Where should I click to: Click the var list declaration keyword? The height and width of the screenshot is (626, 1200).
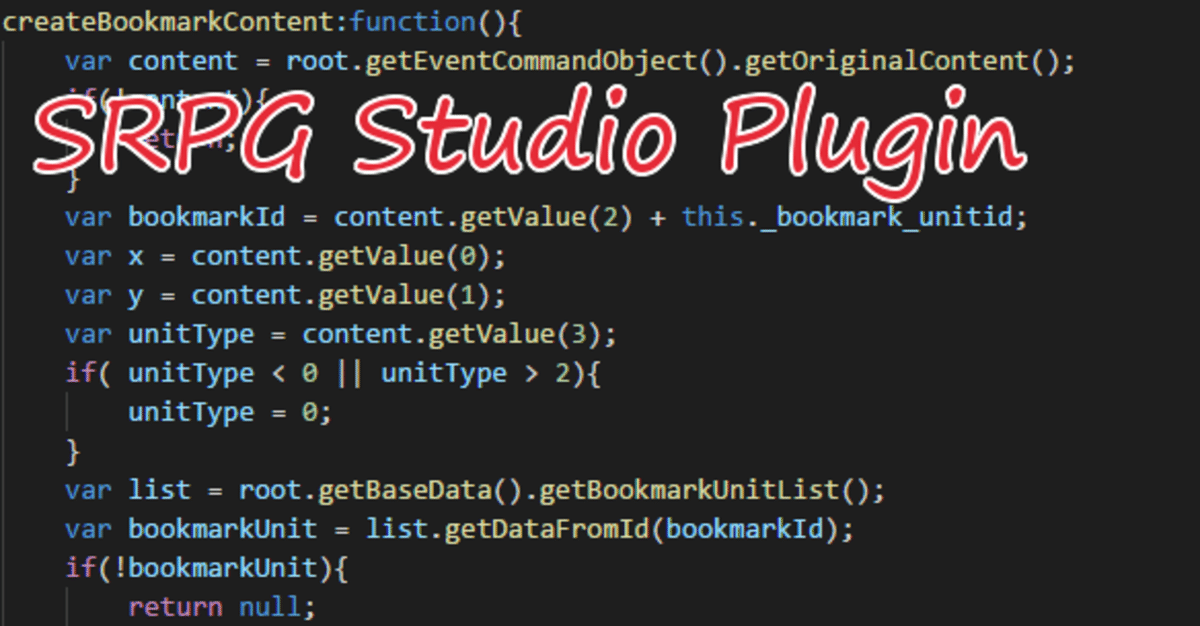[x=89, y=490]
